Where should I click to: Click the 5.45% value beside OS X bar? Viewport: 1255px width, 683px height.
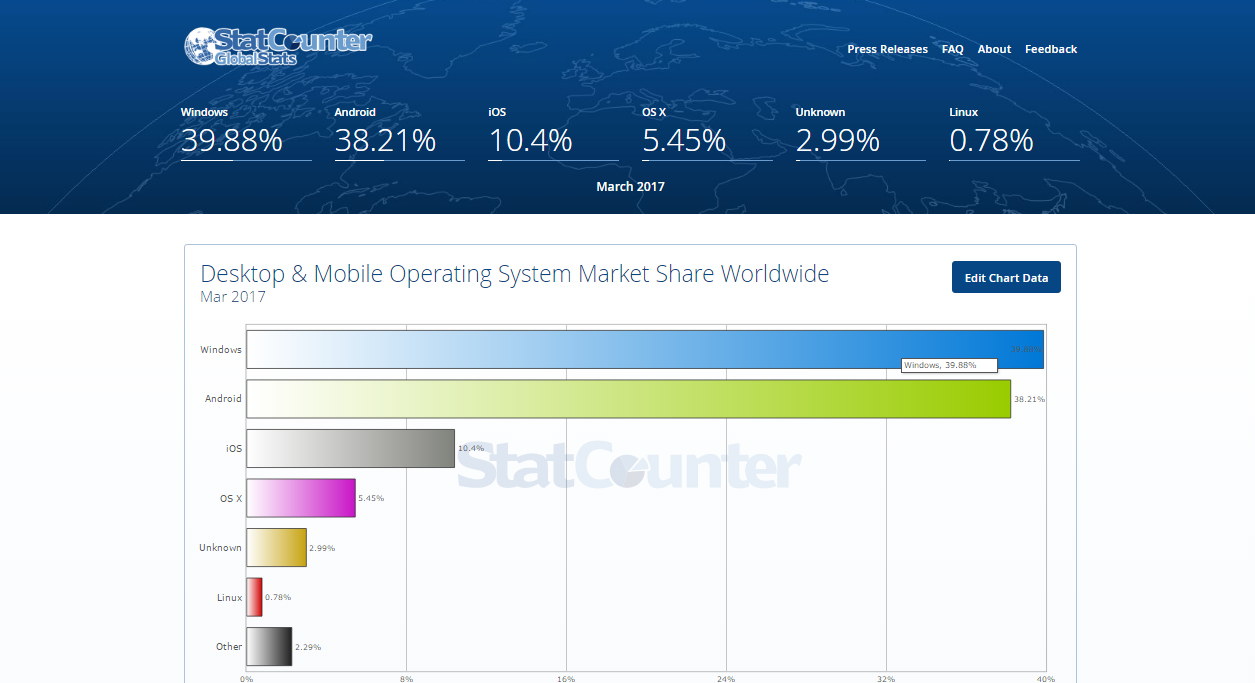(371, 498)
